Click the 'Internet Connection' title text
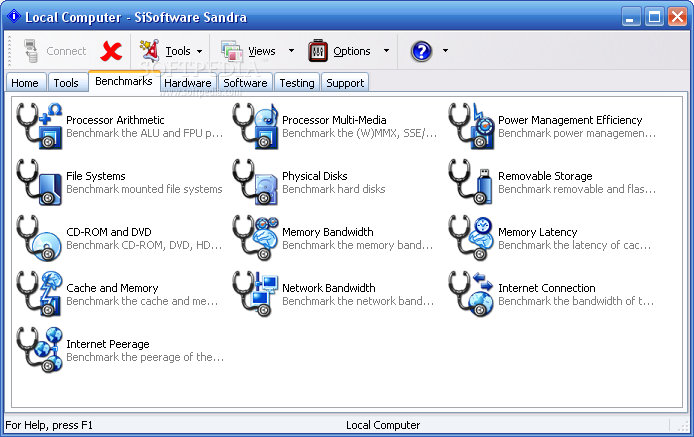The width and height of the screenshot is (694, 437). 547,288
